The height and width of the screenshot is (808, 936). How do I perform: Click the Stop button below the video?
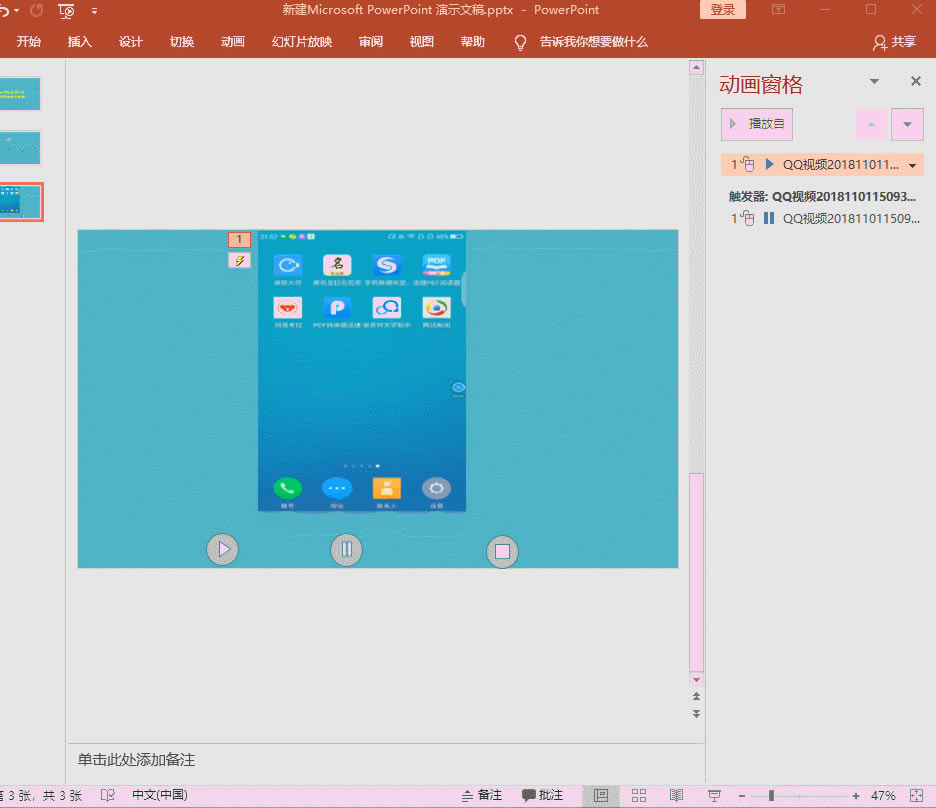(502, 551)
